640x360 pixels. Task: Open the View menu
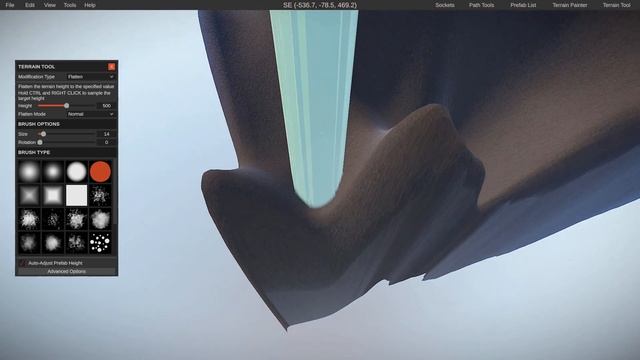click(x=50, y=5)
